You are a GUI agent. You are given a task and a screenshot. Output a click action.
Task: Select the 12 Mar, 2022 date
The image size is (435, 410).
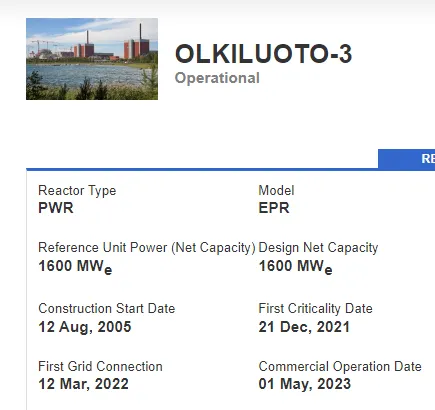pyautogui.click(x=83, y=384)
